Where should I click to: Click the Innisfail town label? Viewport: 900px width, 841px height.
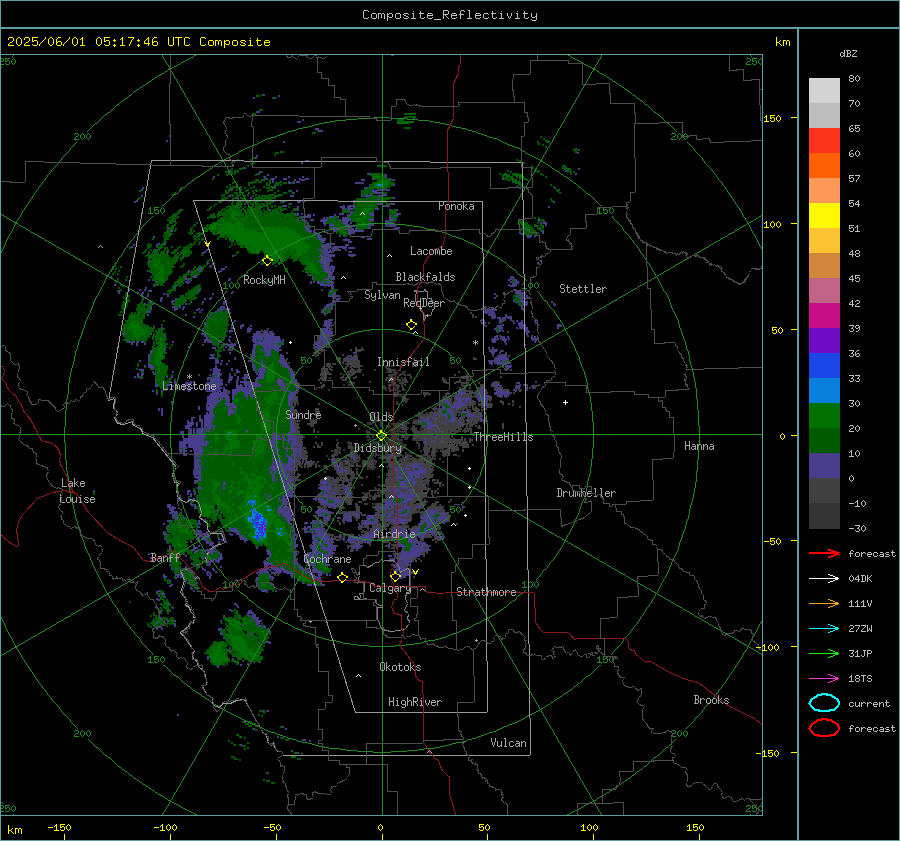[403, 362]
